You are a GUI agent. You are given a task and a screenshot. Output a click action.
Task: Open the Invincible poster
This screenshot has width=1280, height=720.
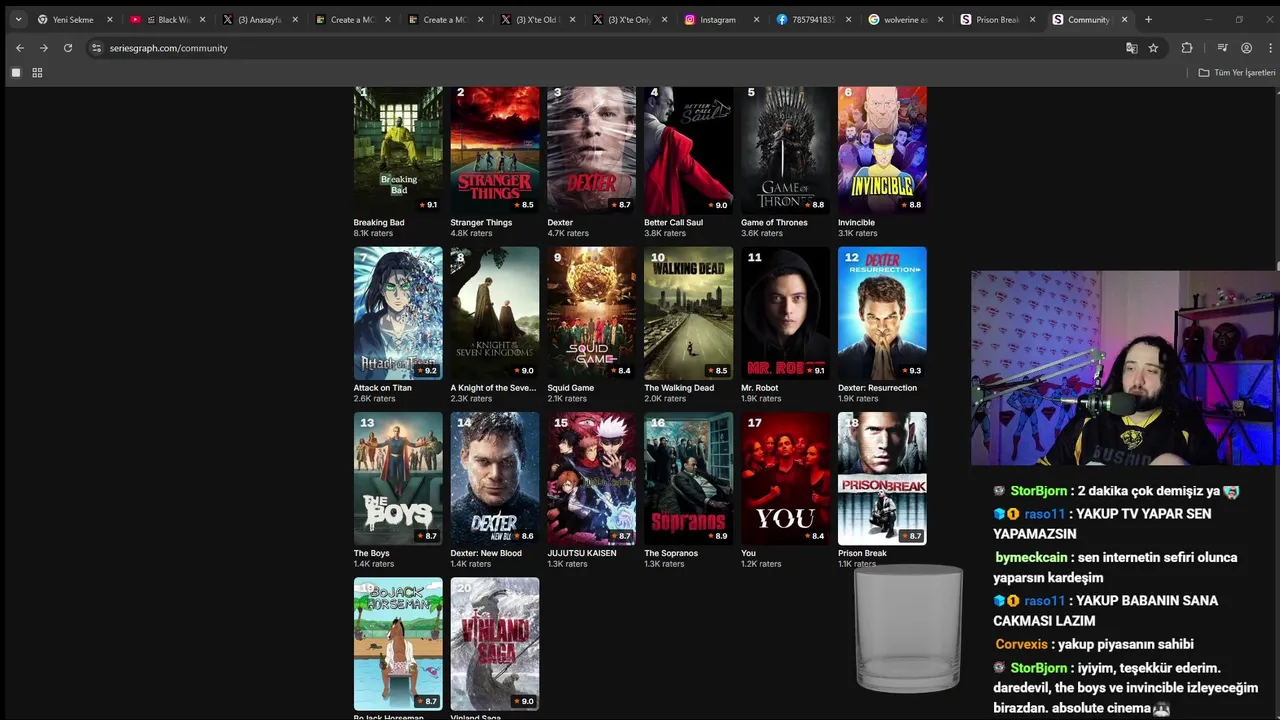tap(882, 149)
